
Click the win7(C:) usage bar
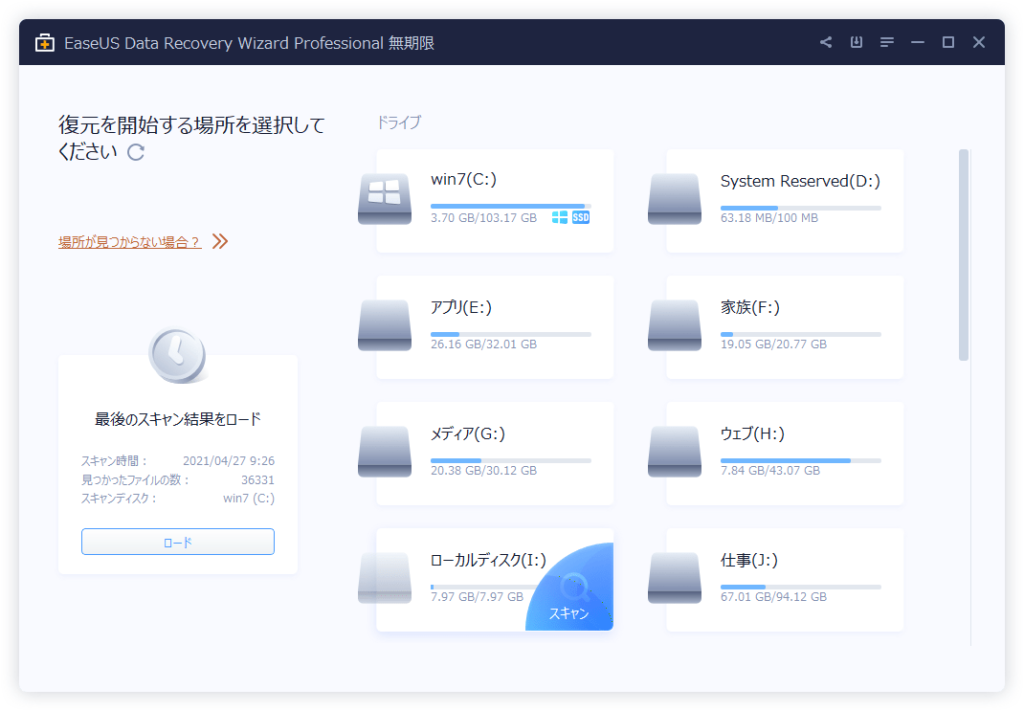tap(511, 206)
